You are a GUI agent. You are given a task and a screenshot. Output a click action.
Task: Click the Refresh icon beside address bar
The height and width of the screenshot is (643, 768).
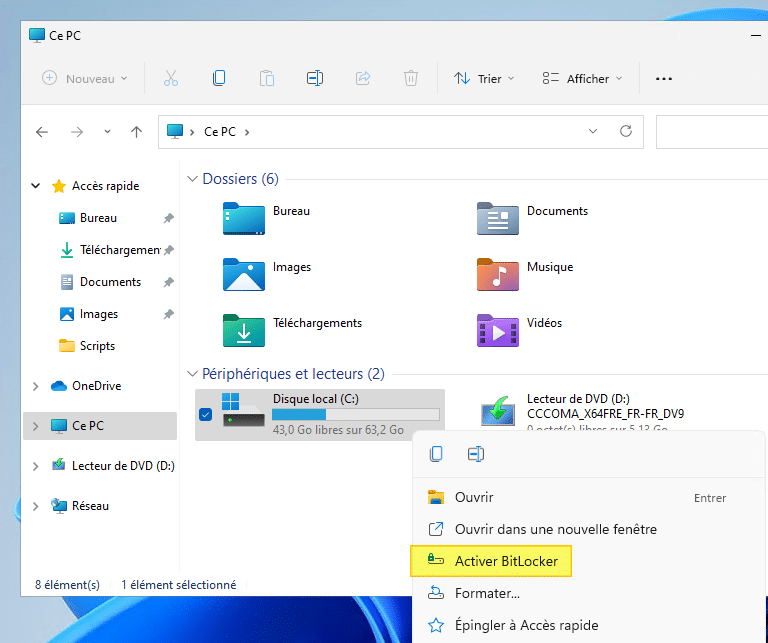tap(626, 131)
